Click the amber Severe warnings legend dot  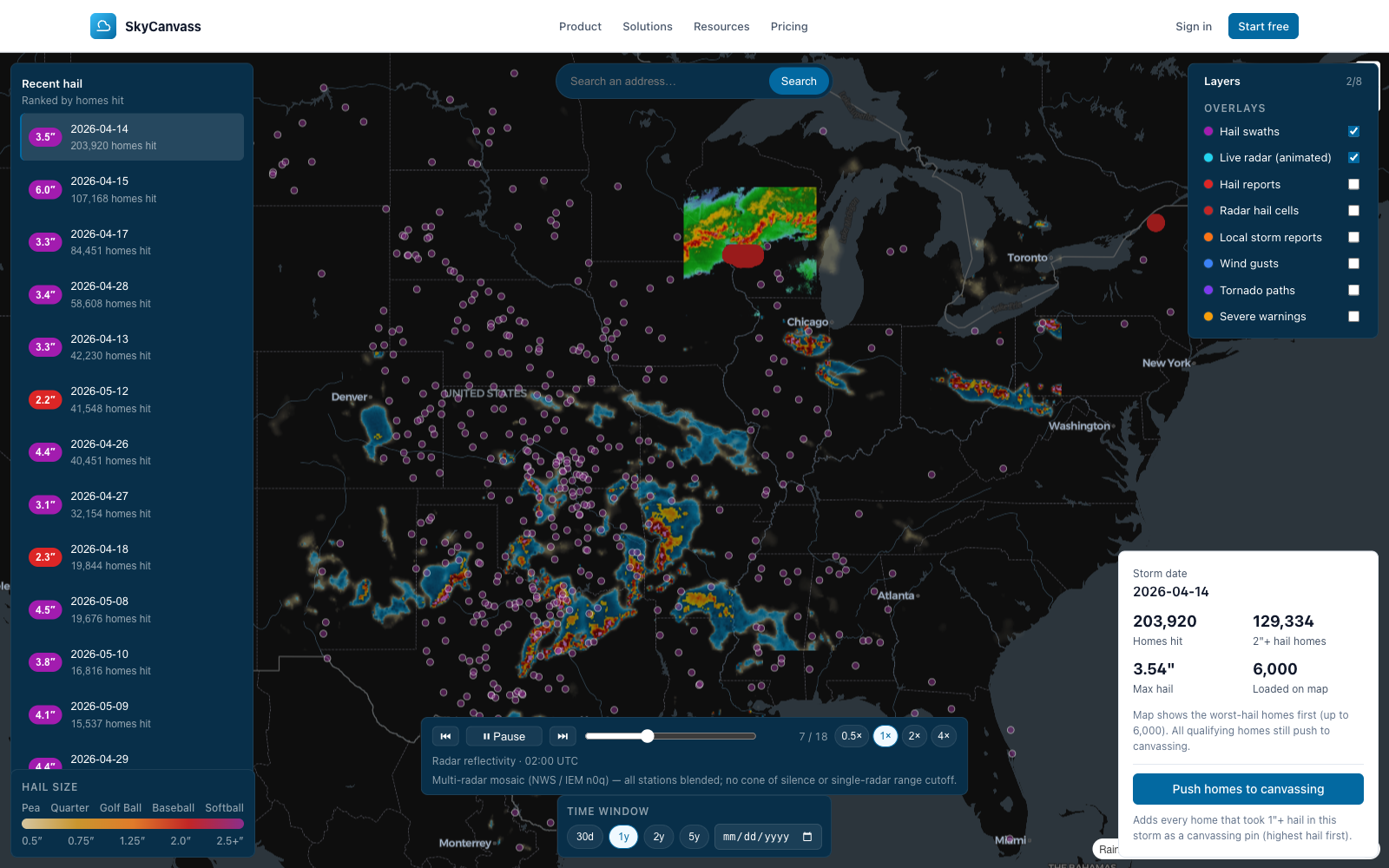(1208, 317)
